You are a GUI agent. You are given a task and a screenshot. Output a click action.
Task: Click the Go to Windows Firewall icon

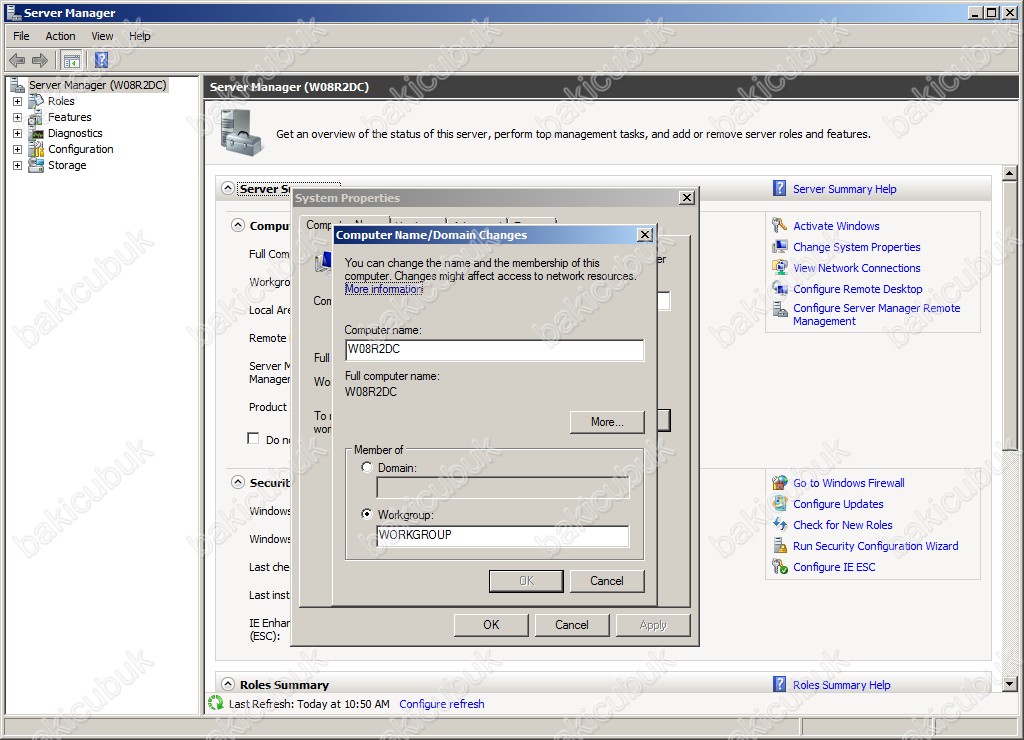click(x=780, y=483)
